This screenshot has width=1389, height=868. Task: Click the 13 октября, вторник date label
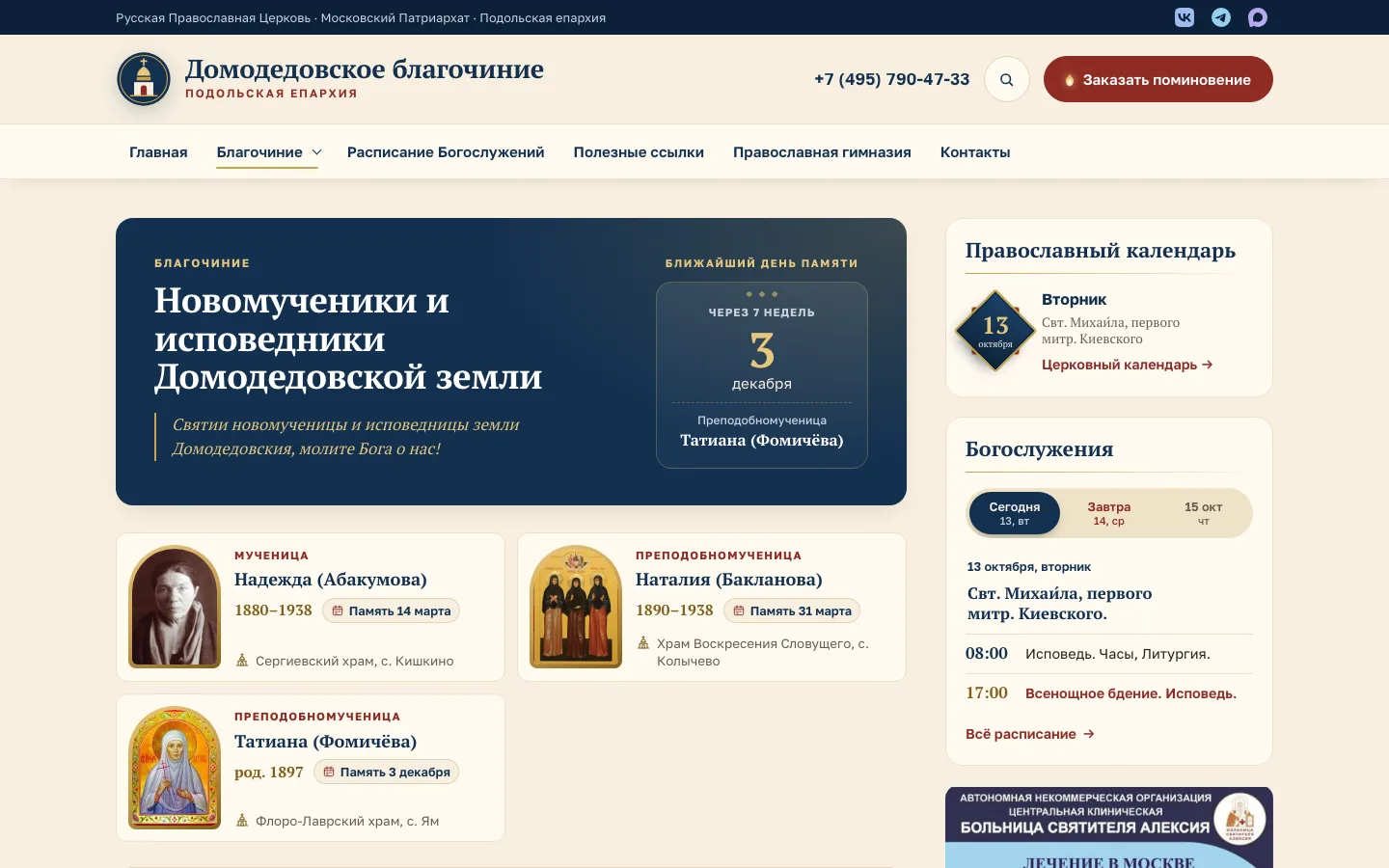pyautogui.click(x=1029, y=567)
